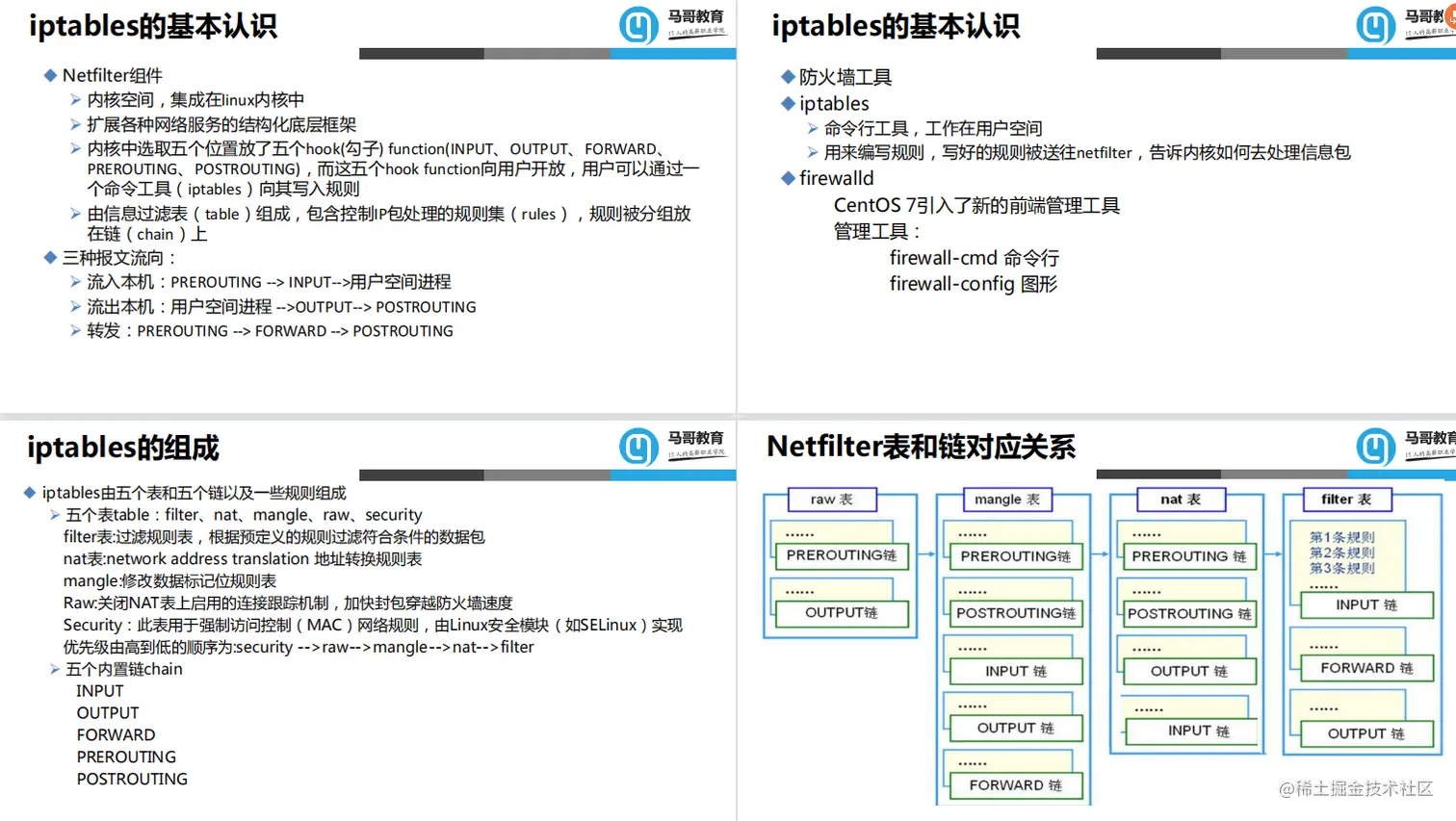The height and width of the screenshot is (821, 1456).
Task: Click PREROUTING in the 五个内置链 list
Action: (126, 757)
